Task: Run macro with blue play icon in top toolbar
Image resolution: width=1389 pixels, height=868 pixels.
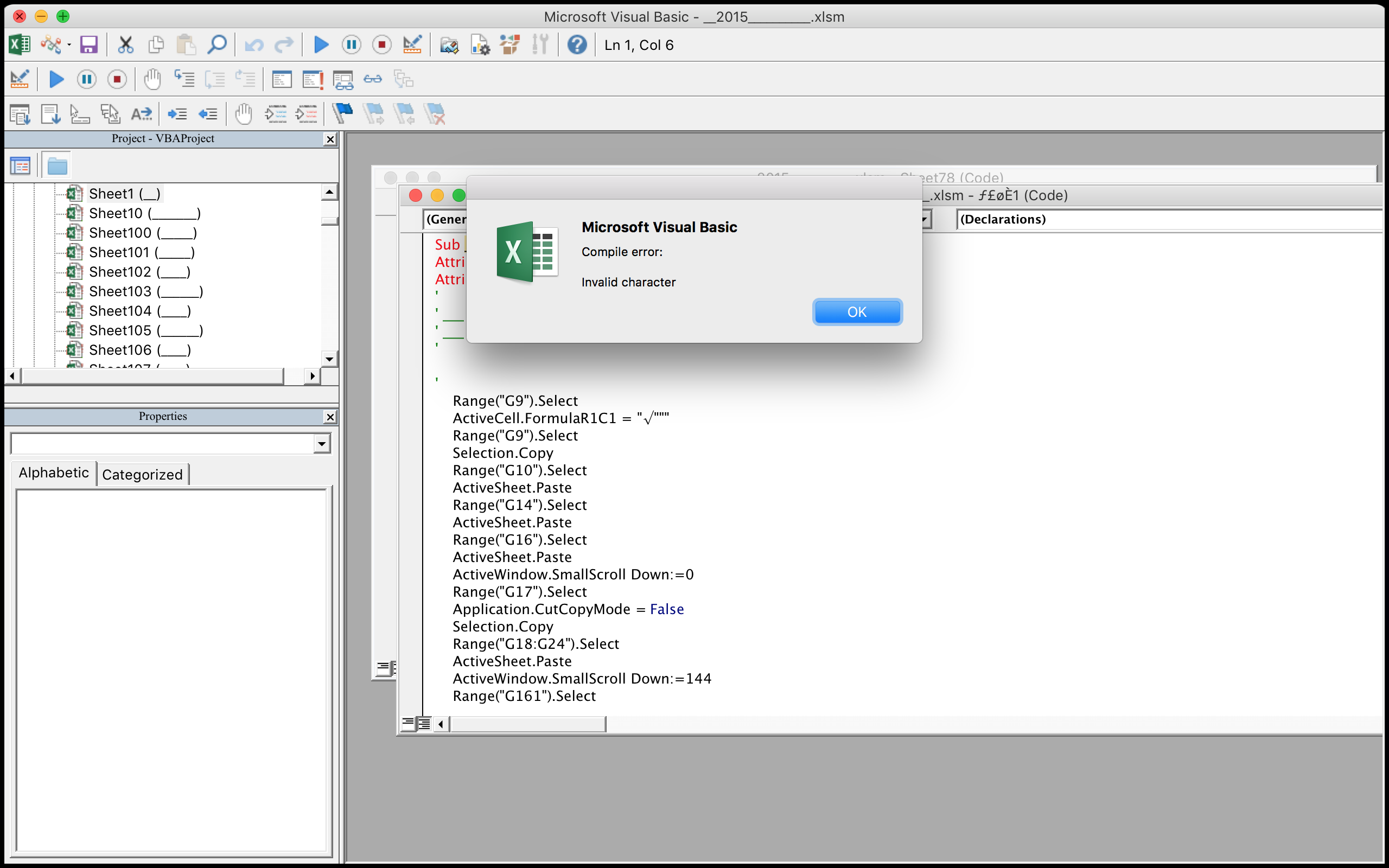Action: [321, 45]
